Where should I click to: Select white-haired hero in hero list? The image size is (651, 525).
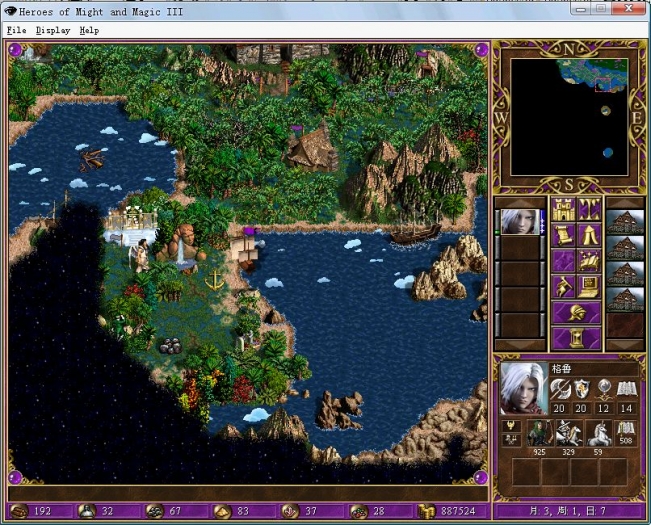520,222
